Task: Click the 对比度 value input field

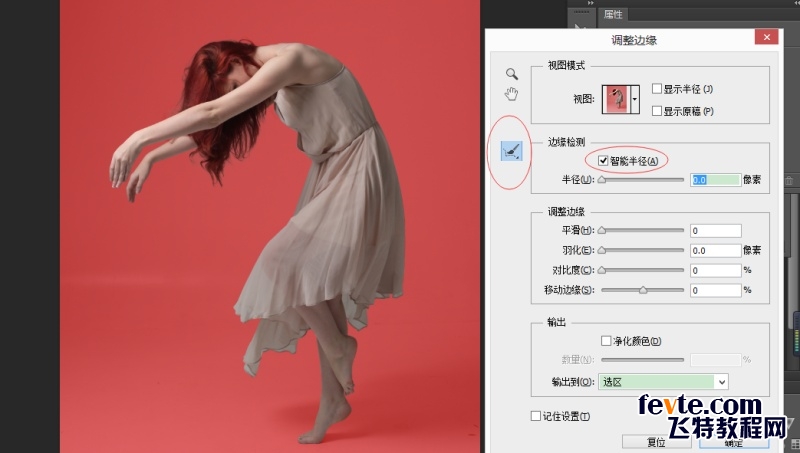Action: coord(715,270)
